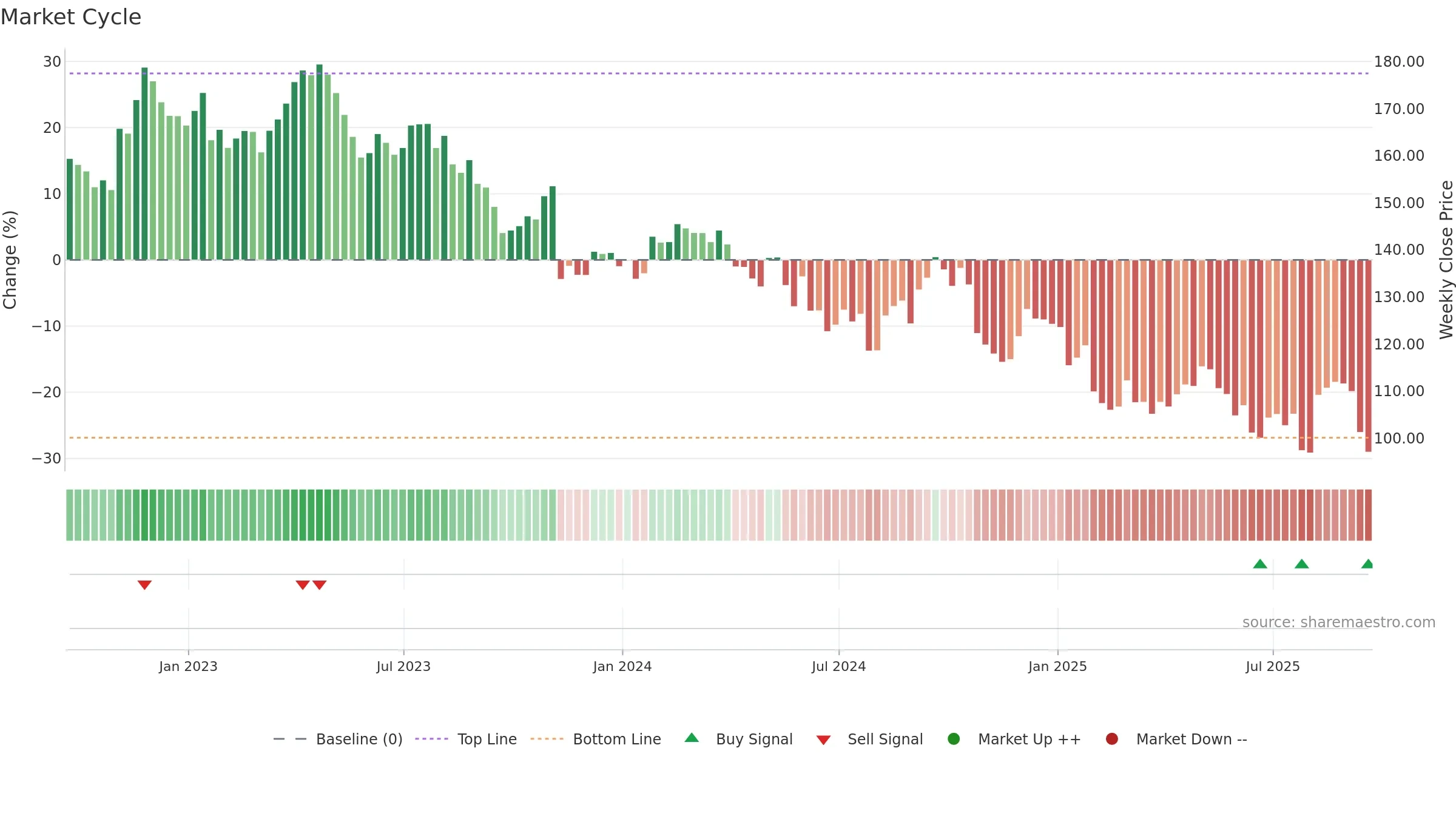Click the Jan 2024 axis label
The height and width of the screenshot is (819, 1456).
pos(622,666)
